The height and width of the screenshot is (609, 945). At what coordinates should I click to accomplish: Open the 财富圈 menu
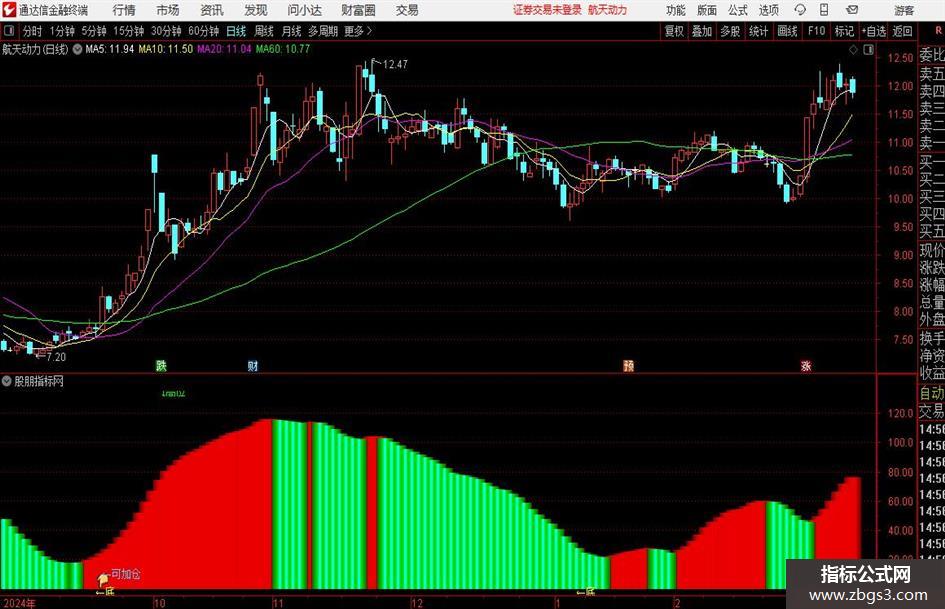coord(358,10)
